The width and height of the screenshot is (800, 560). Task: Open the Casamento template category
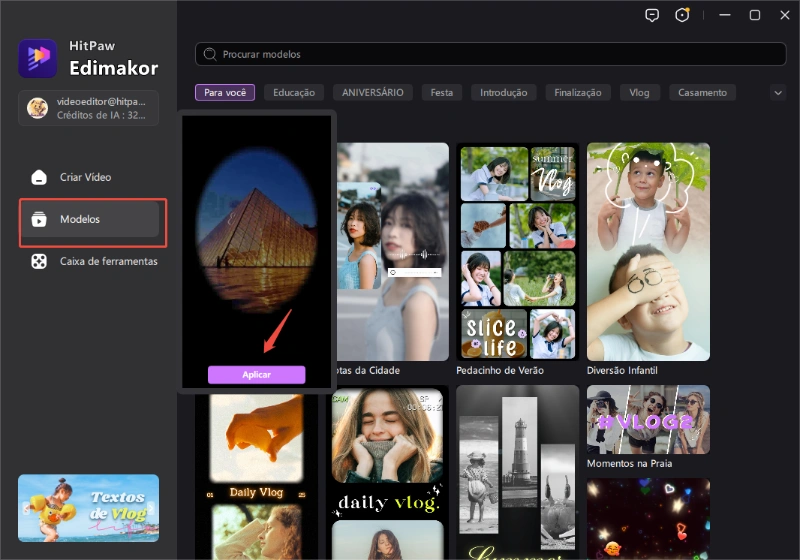click(702, 92)
